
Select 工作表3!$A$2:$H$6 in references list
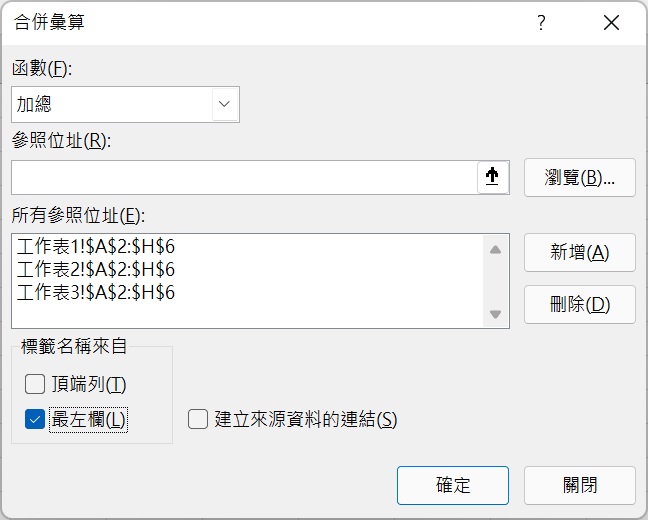point(96,293)
